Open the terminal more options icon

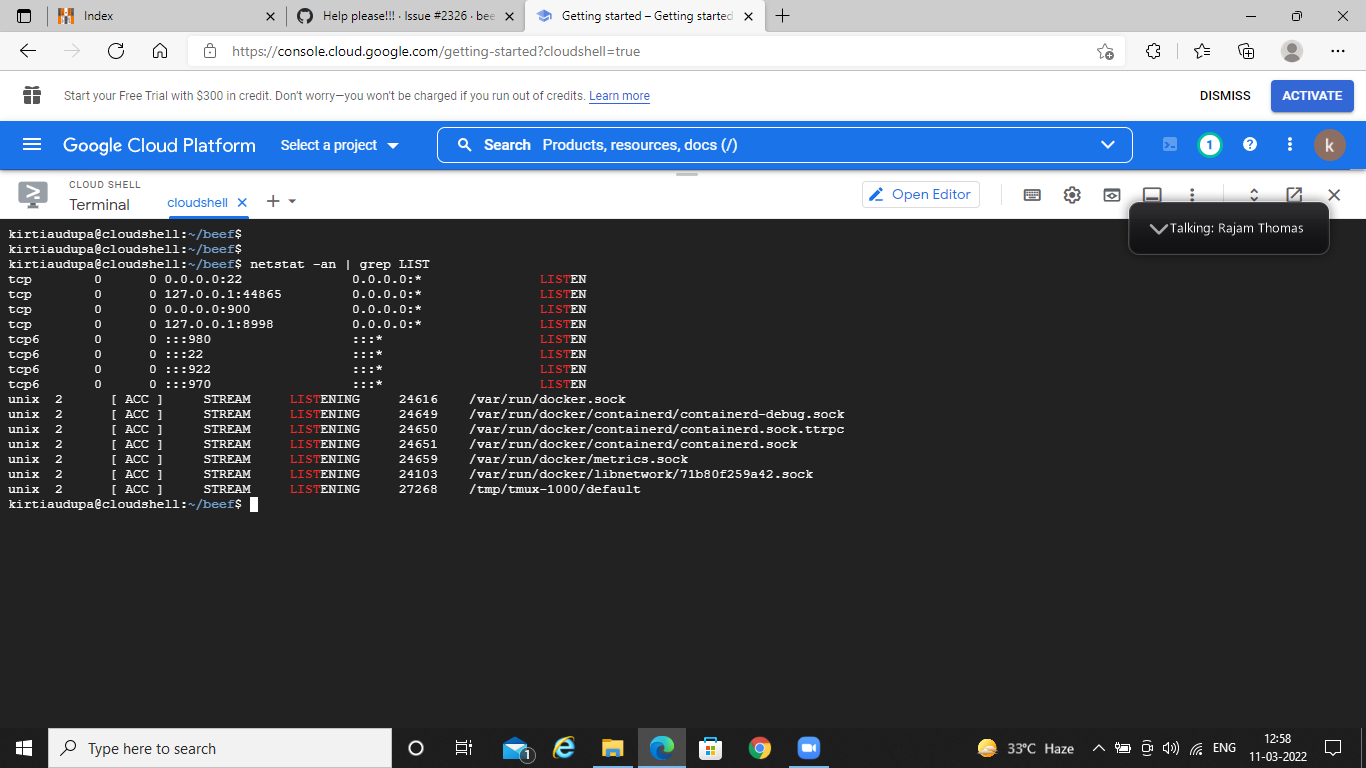pos(1192,195)
